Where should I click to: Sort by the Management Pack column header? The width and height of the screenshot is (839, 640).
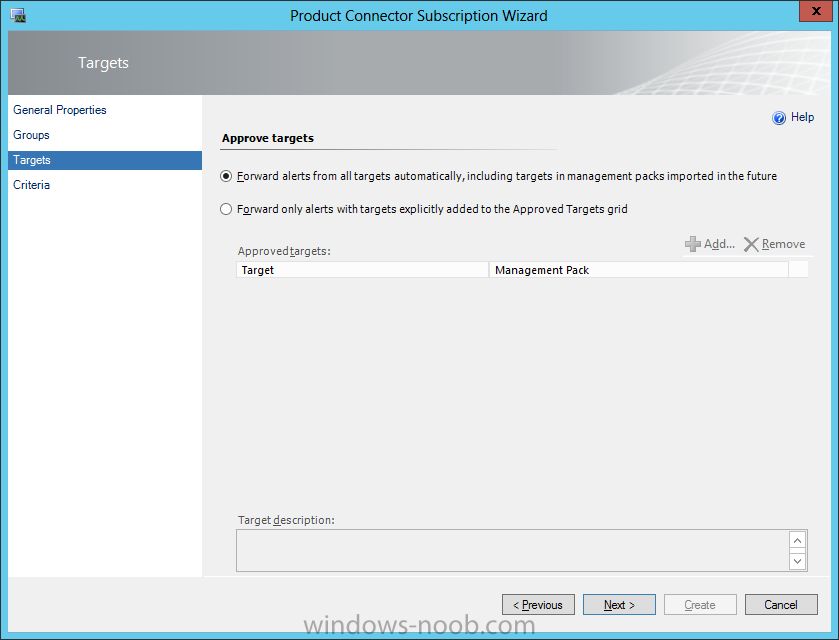click(639, 270)
